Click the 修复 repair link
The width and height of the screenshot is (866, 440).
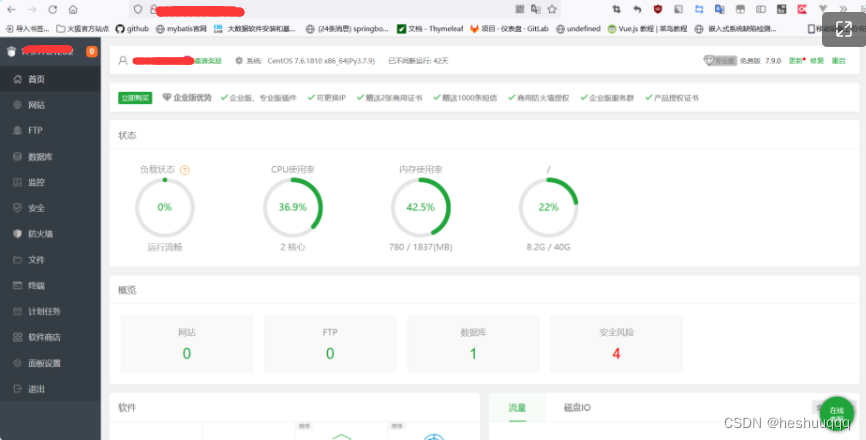coord(817,61)
